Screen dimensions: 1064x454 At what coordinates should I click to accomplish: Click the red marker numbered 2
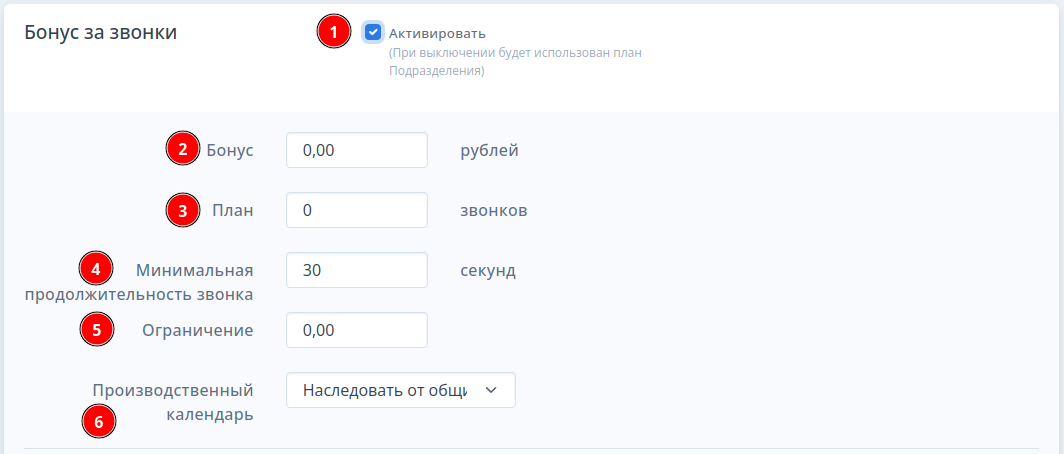point(183,149)
